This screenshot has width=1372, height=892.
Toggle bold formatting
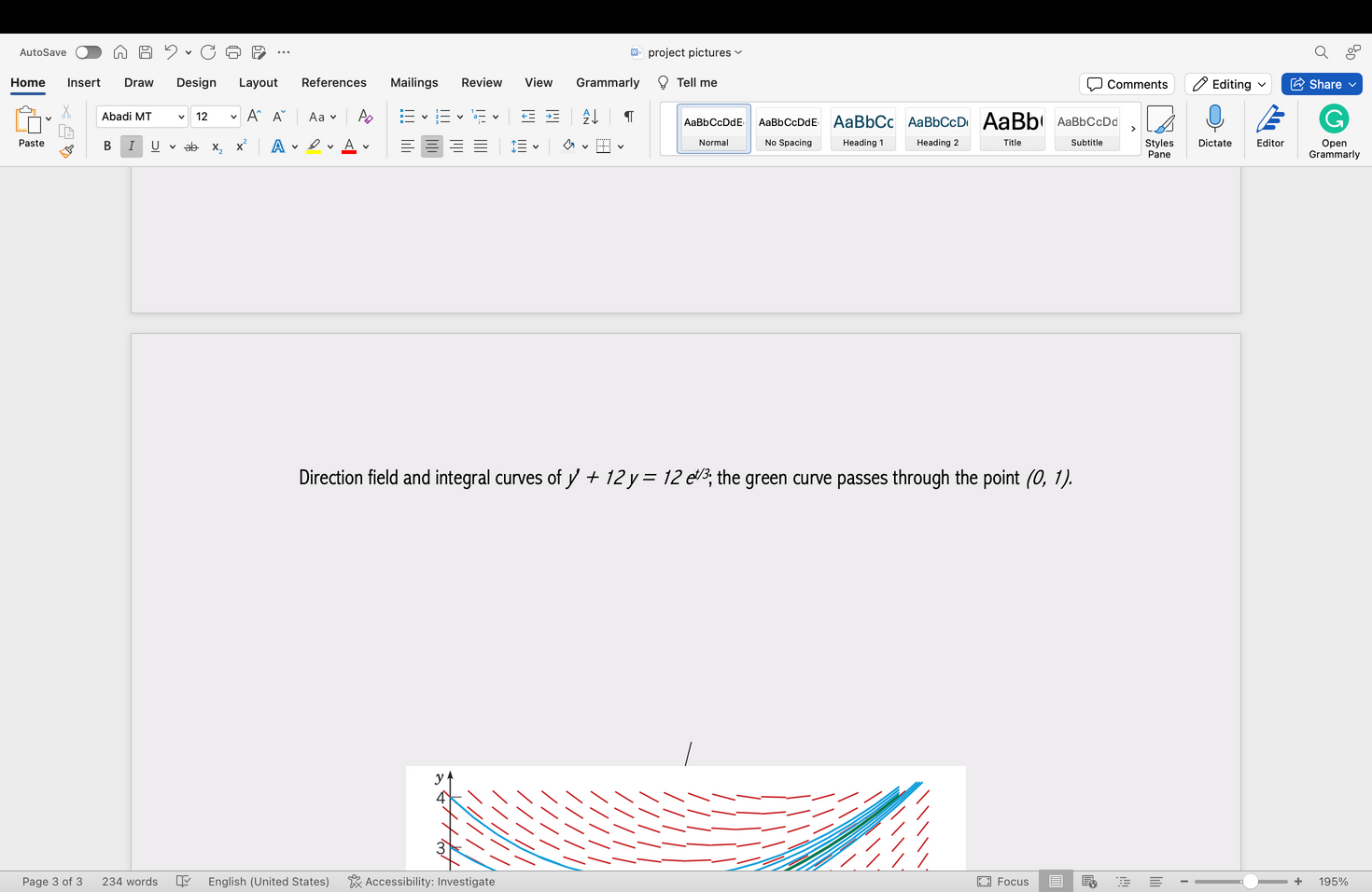[107, 146]
